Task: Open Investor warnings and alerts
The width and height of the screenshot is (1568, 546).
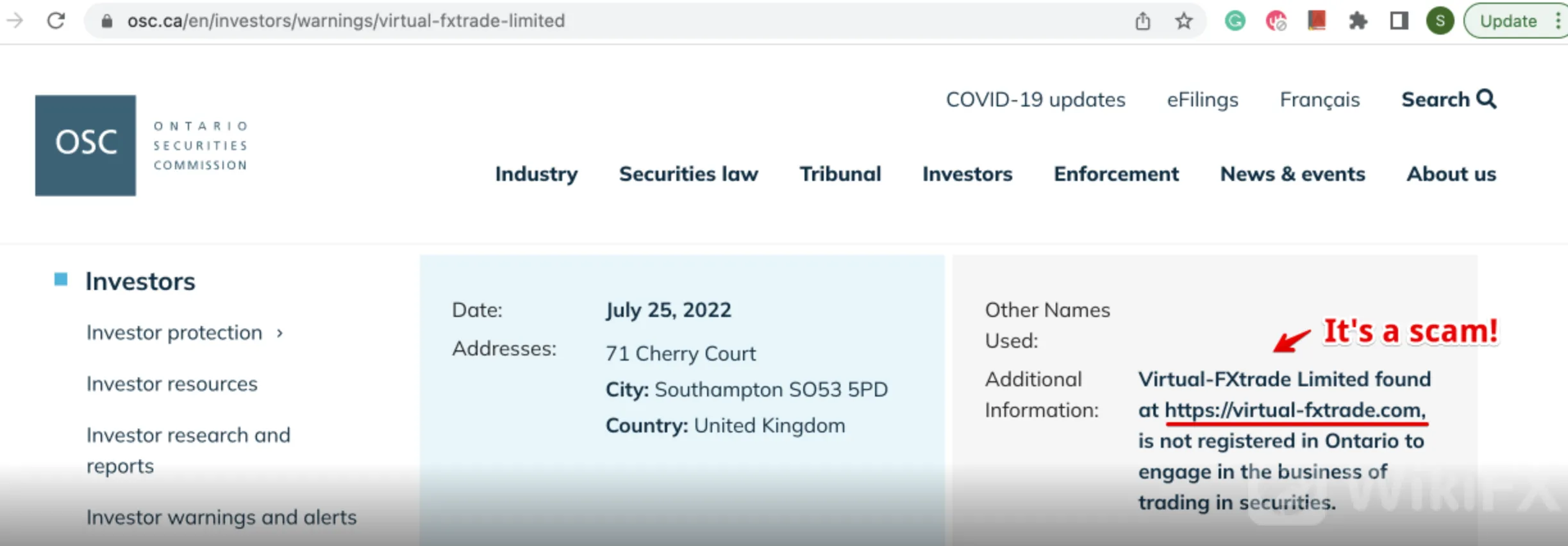Action: 221,517
